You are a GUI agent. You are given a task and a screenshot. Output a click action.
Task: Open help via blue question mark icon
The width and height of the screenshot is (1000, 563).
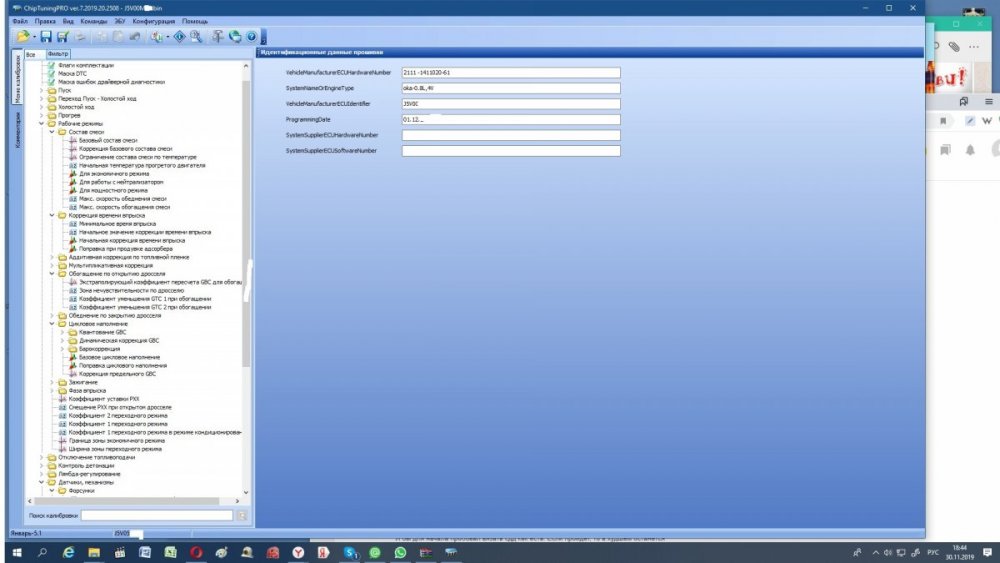click(251, 37)
